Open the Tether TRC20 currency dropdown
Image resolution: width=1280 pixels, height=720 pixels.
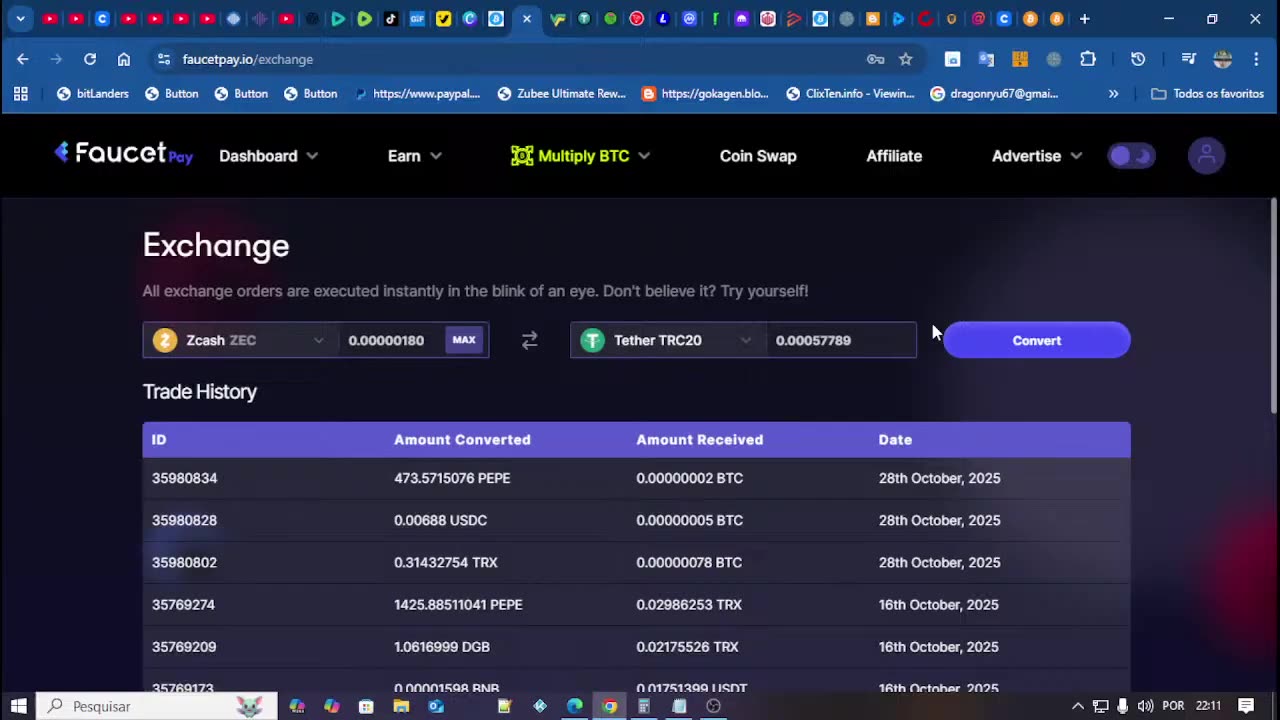(x=667, y=340)
